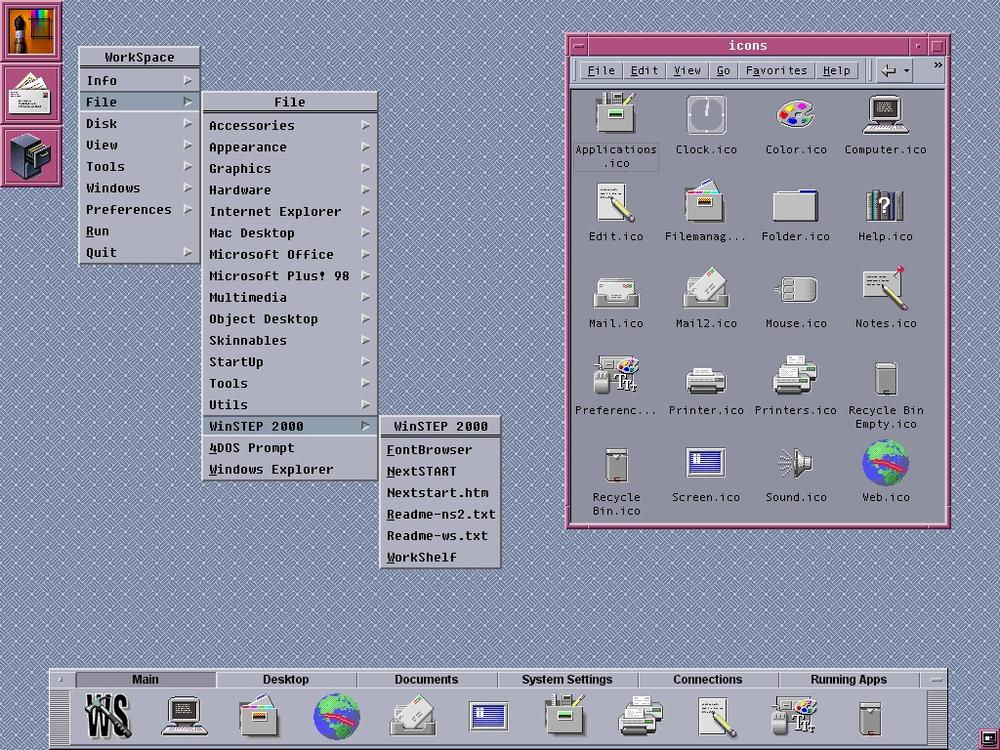Open Readme-ns2.txt from the menu
Image resolution: width=1000 pixels, height=750 pixels.
[440, 514]
